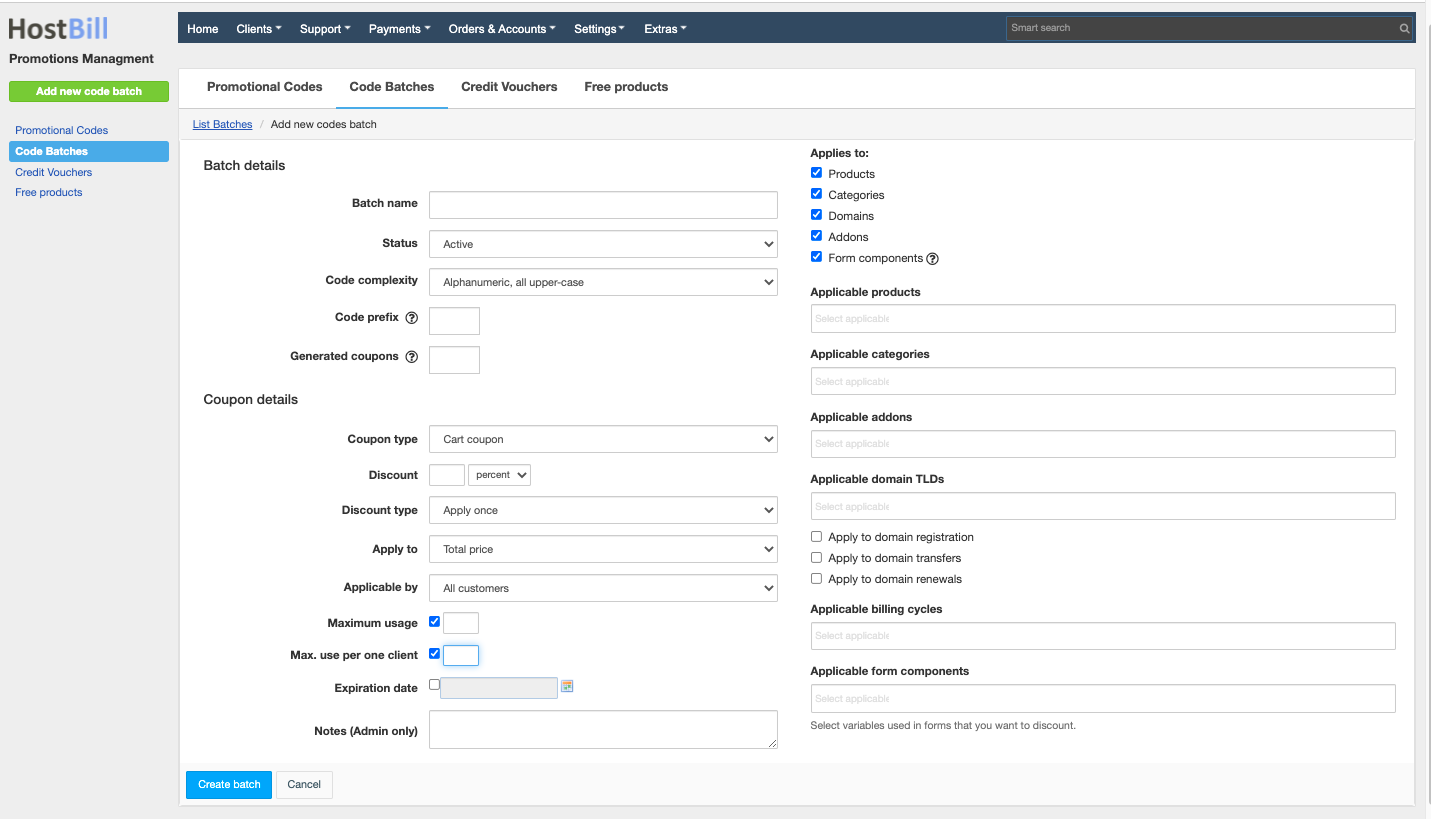Follow the List Batches breadcrumb link
This screenshot has width=1431, height=819.
[222, 124]
